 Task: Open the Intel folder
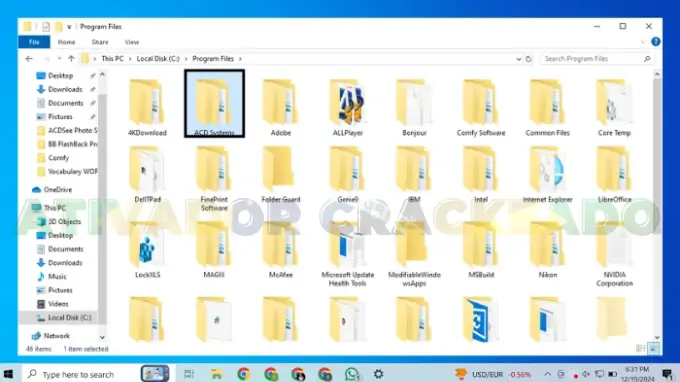pyautogui.click(x=481, y=174)
